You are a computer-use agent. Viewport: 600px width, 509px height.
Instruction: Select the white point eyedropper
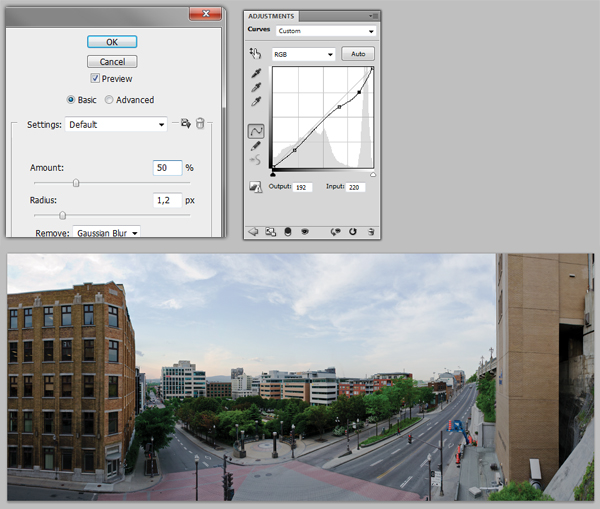point(256,101)
